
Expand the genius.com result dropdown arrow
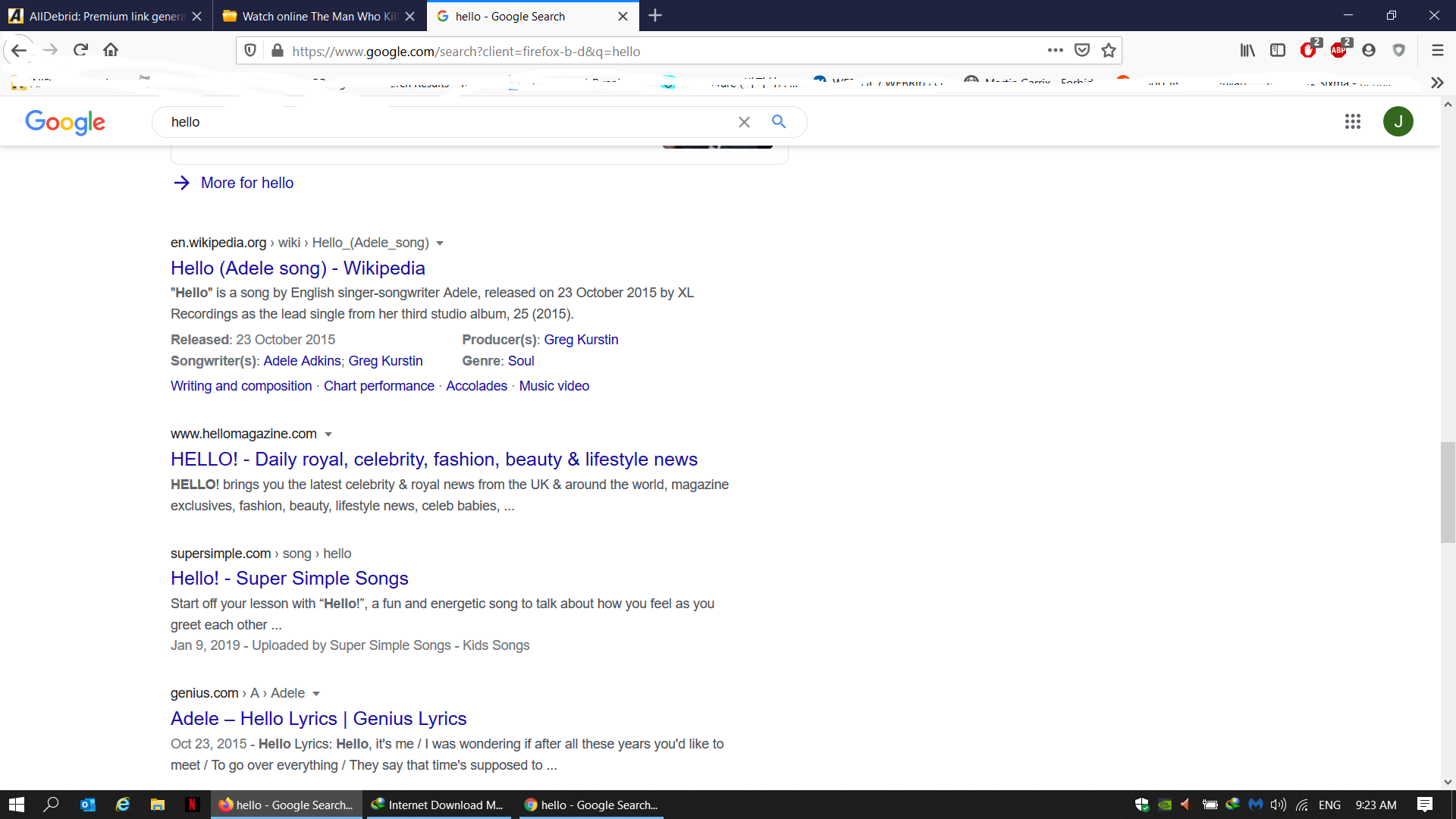click(316, 694)
